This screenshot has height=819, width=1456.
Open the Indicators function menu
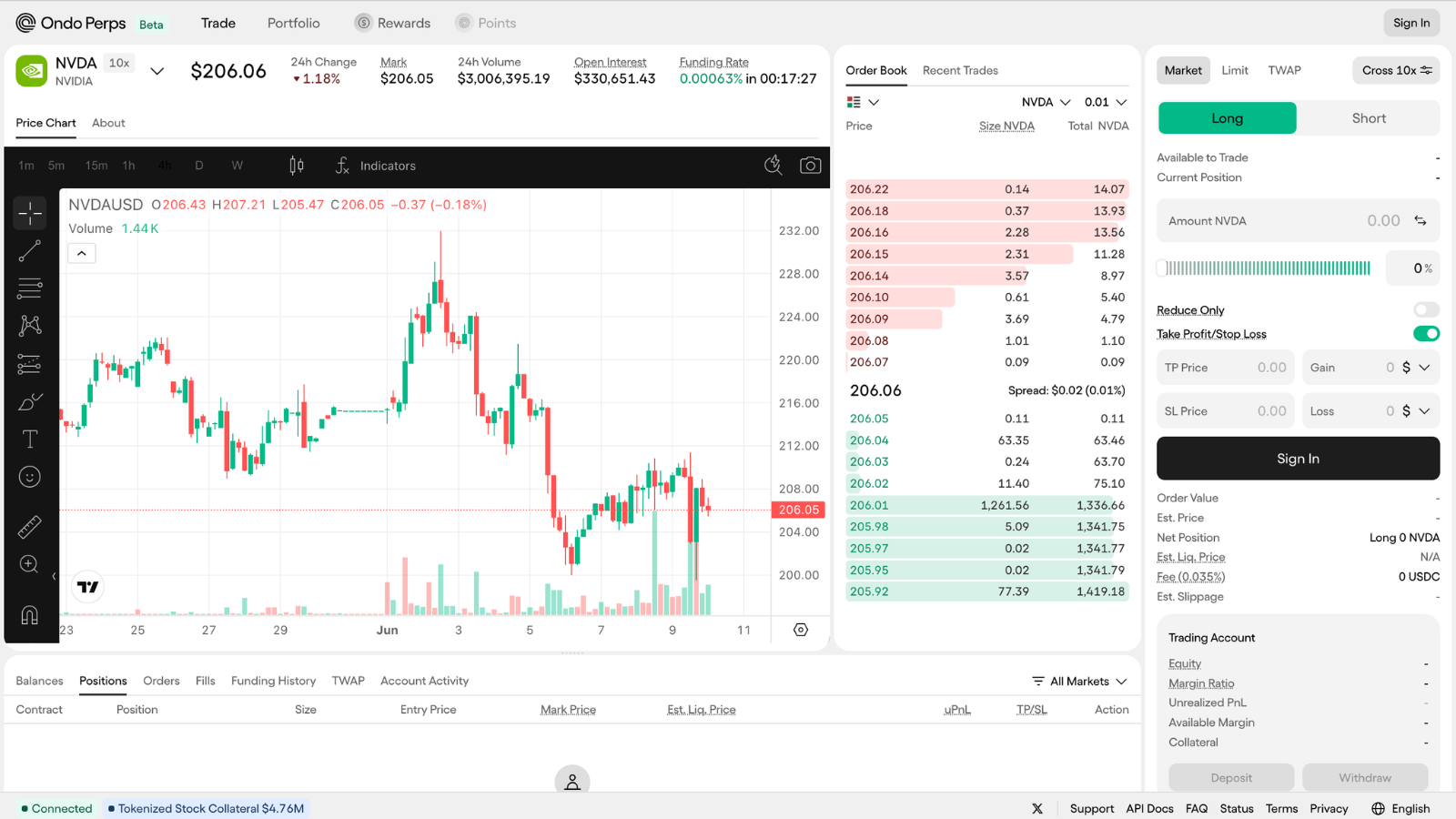point(375,166)
